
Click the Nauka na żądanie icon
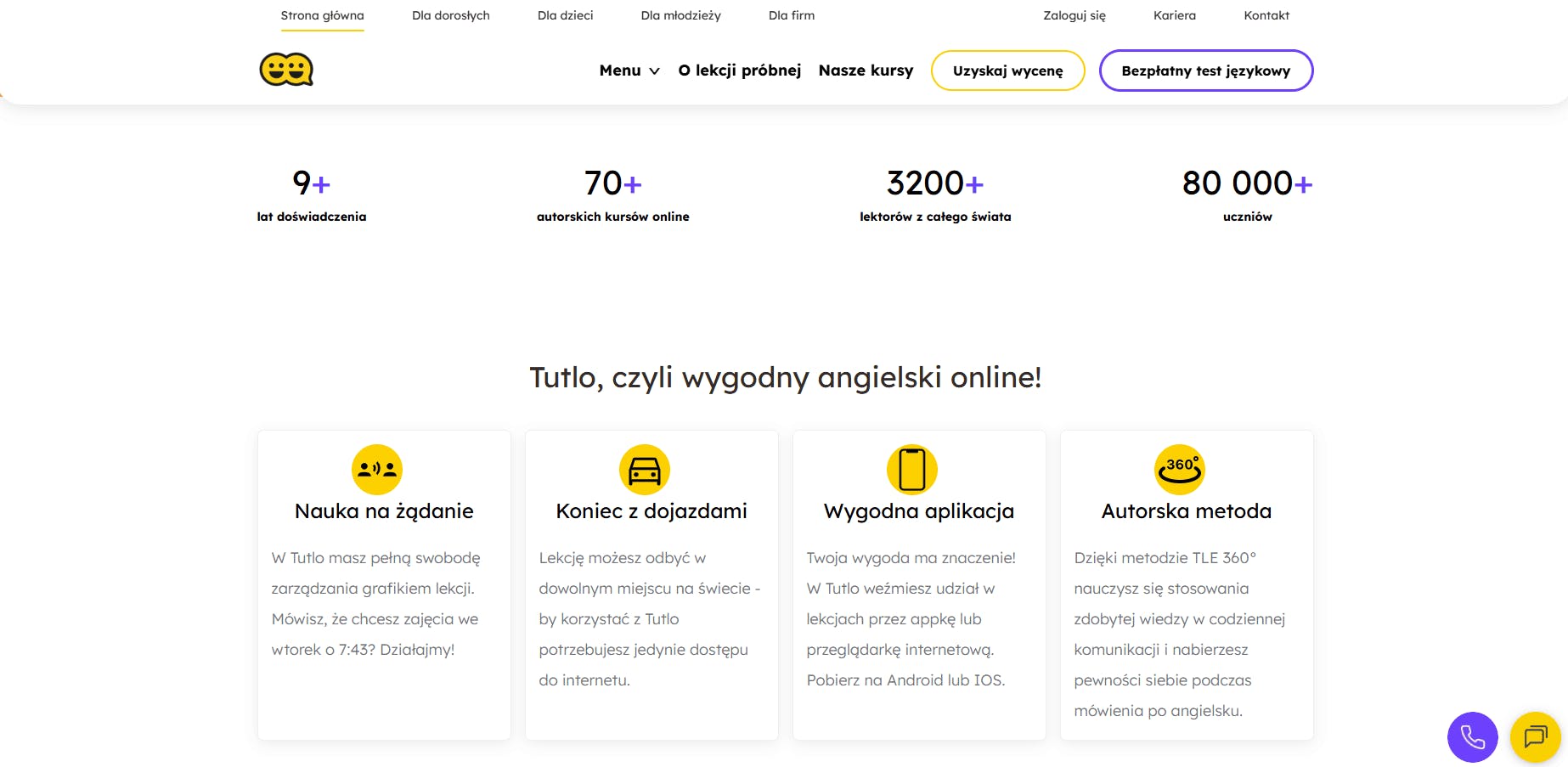click(x=377, y=469)
